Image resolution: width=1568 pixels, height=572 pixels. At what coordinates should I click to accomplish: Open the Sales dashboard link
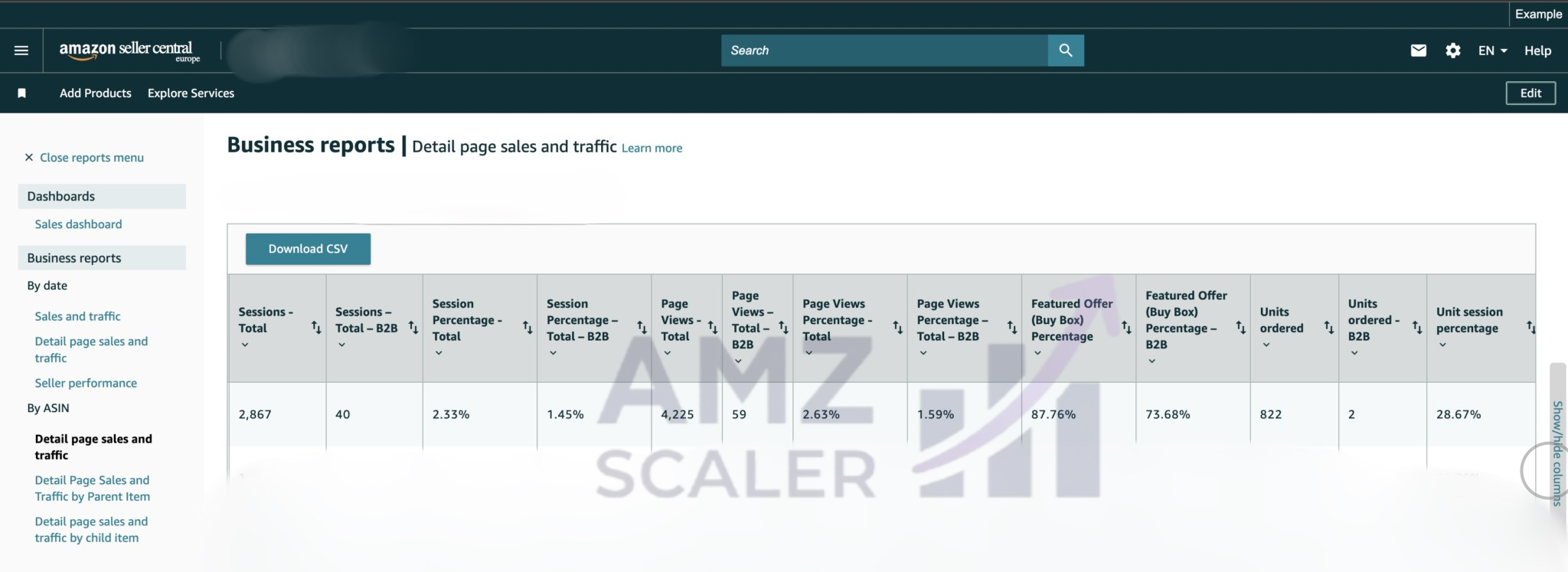pos(78,224)
